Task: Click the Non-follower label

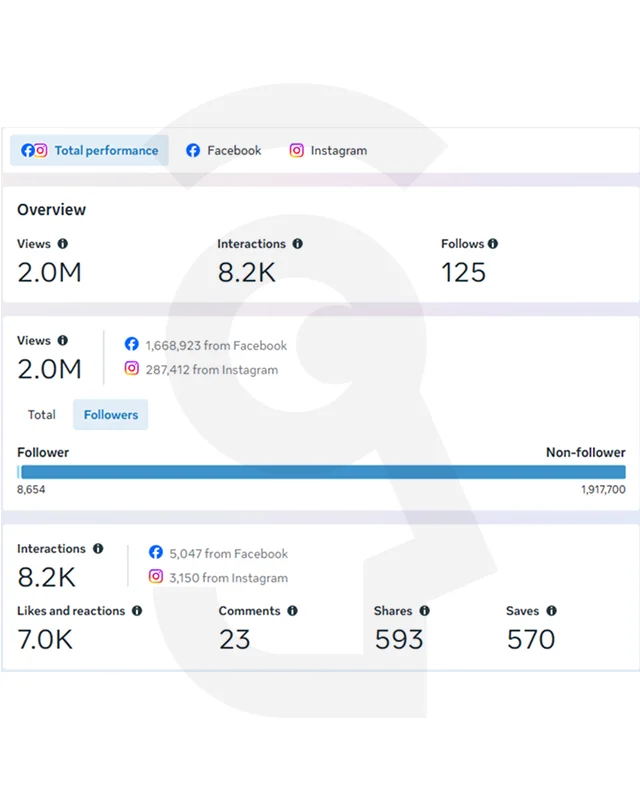Action: click(x=586, y=453)
